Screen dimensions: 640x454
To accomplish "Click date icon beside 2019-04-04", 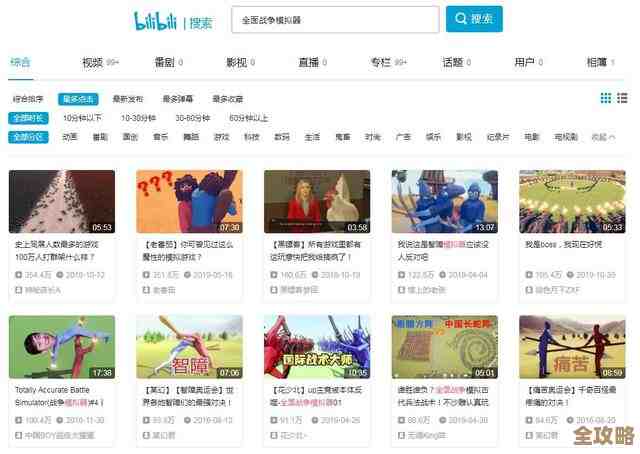I will coord(442,275).
